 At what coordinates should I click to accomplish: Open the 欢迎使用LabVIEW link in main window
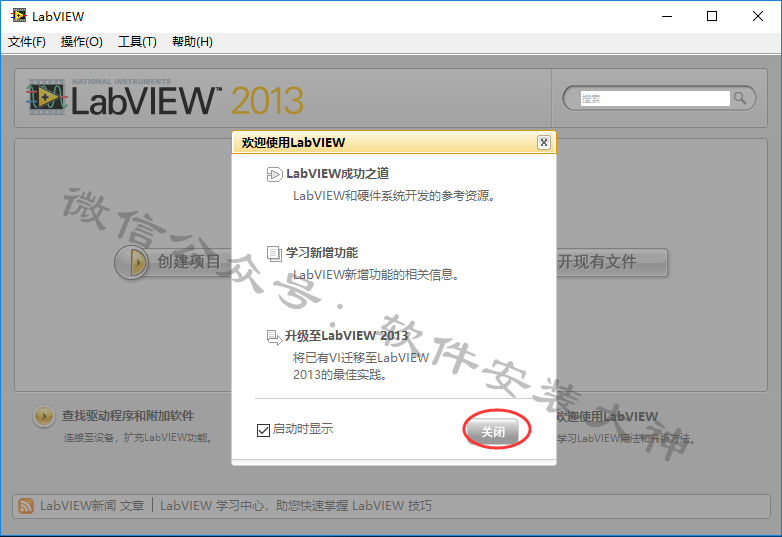[x=606, y=416]
